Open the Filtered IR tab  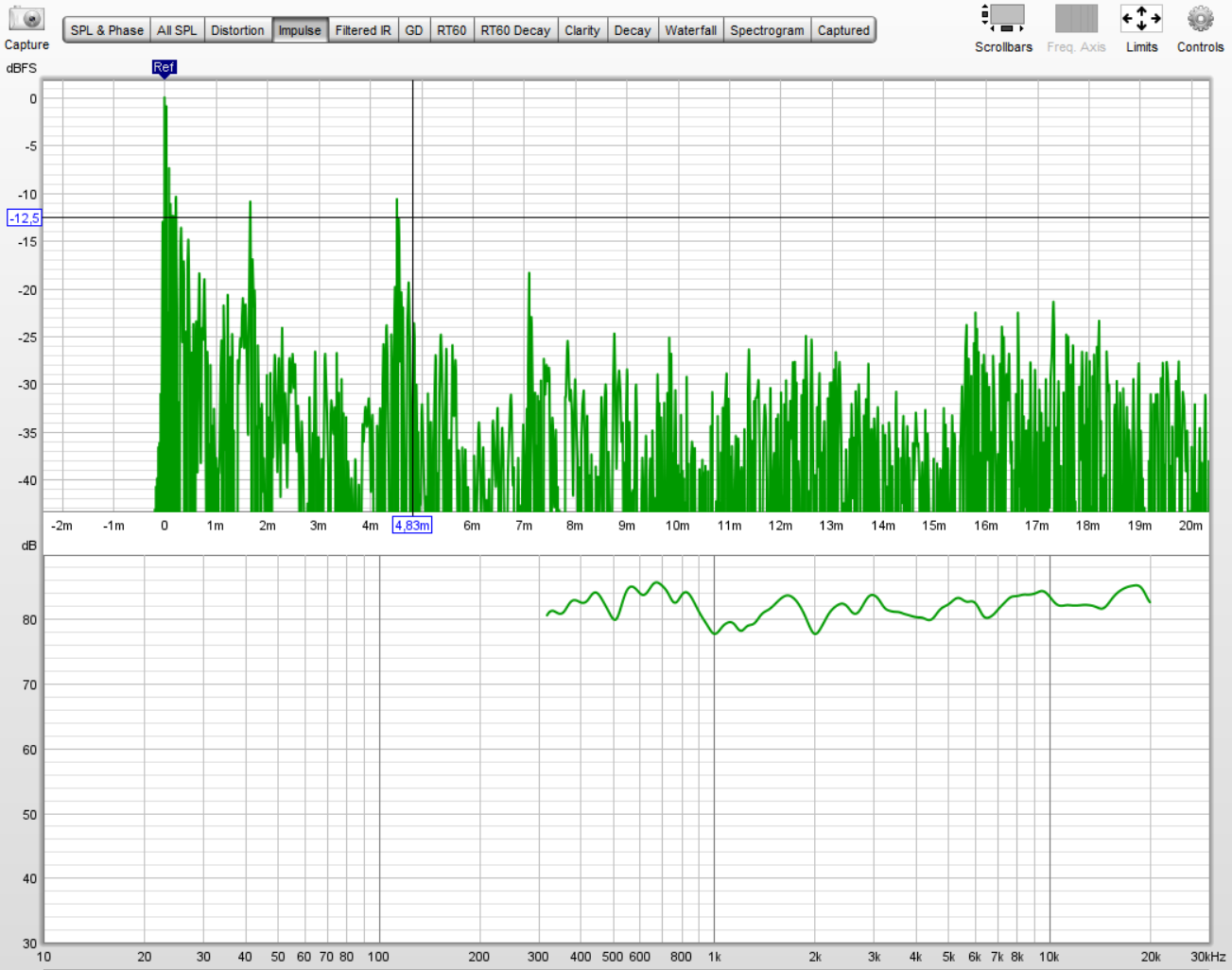(x=363, y=30)
